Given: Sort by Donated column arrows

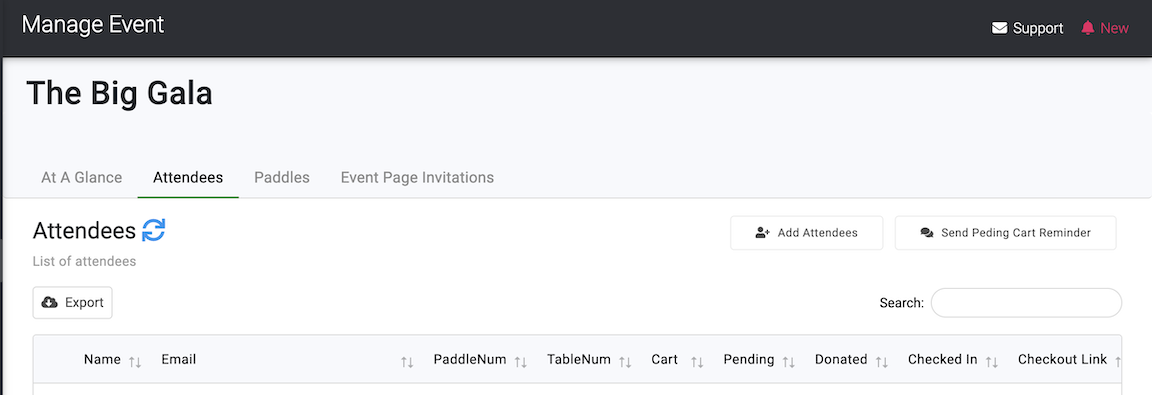Looking at the screenshot, I should point(882,361).
